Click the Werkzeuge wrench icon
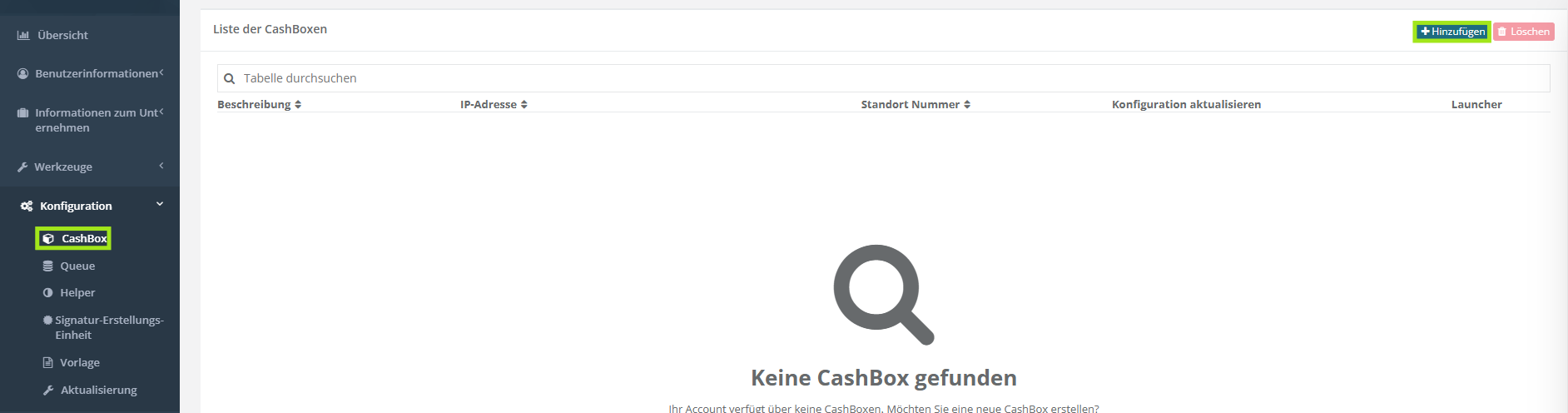The image size is (1568, 413). (x=22, y=167)
